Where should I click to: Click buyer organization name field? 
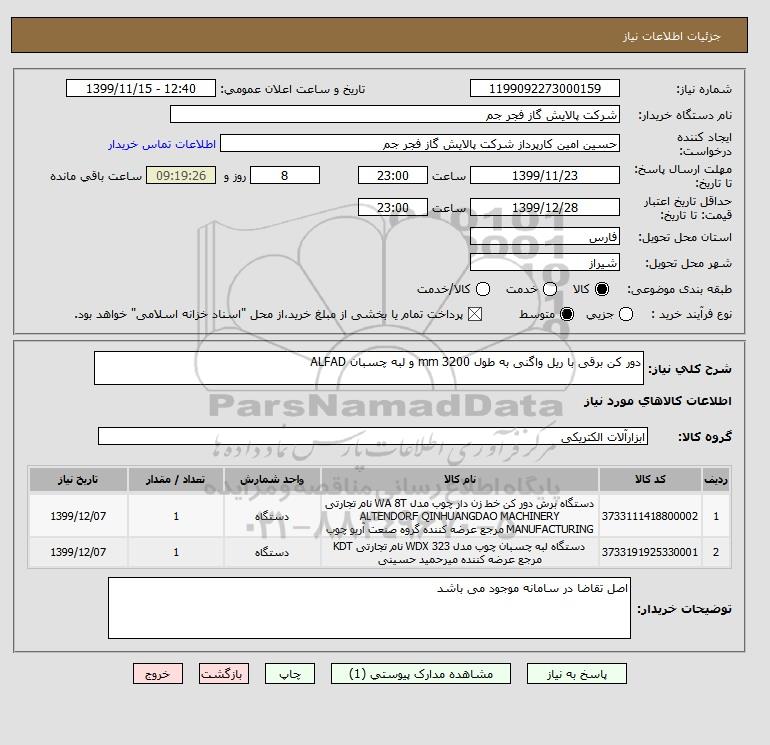(395, 114)
